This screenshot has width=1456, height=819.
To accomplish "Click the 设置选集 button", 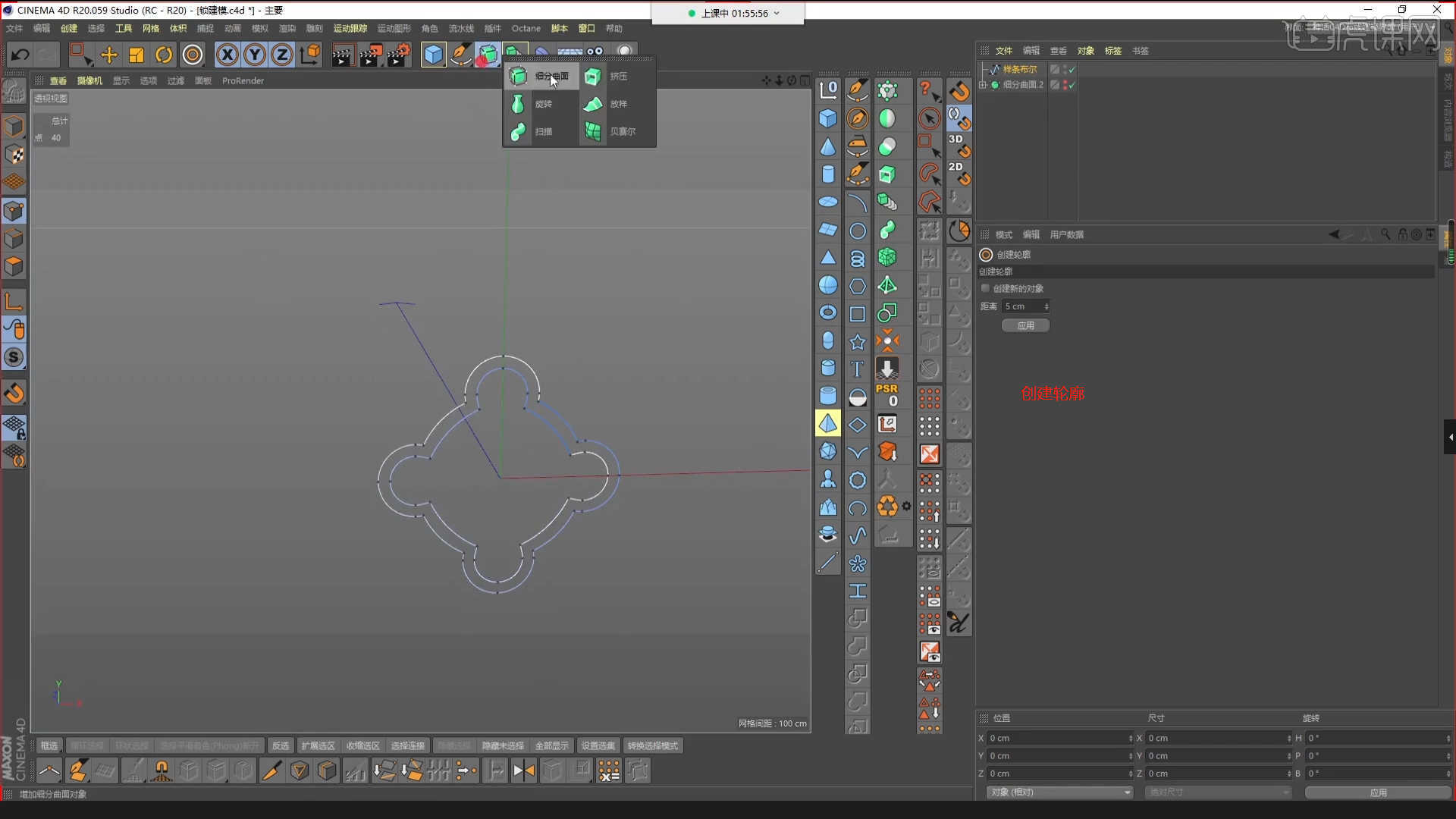I will (598, 745).
